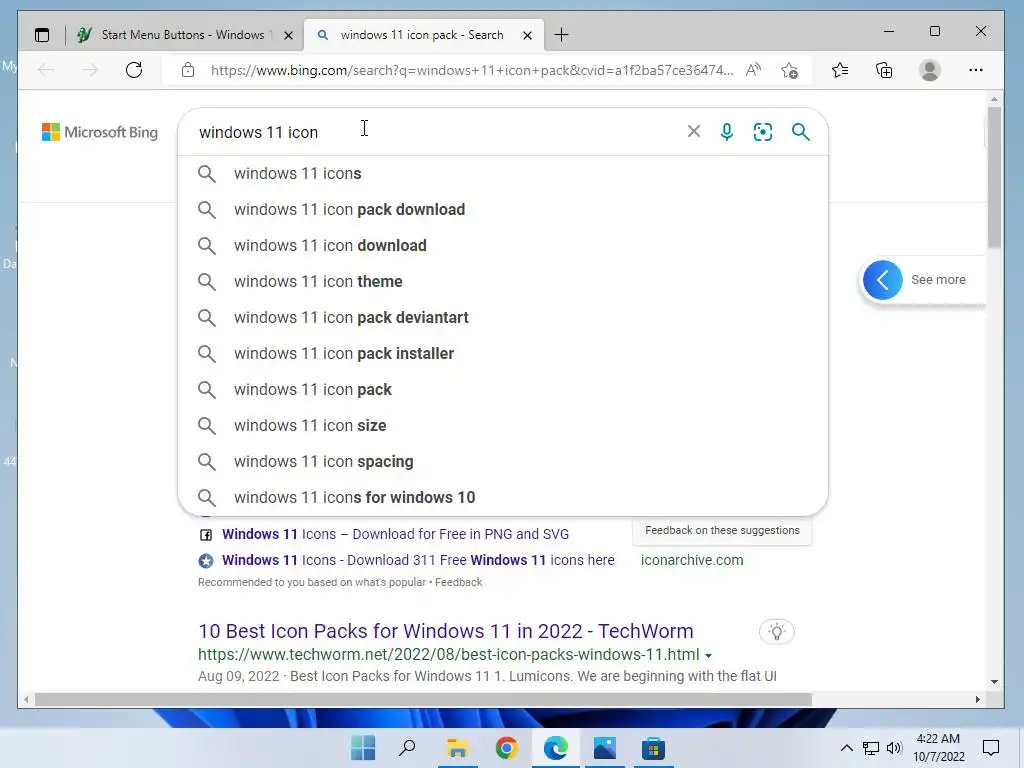This screenshot has height=768, width=1024.
Task: Start voice search with microphone
Action: click(727, 132)
